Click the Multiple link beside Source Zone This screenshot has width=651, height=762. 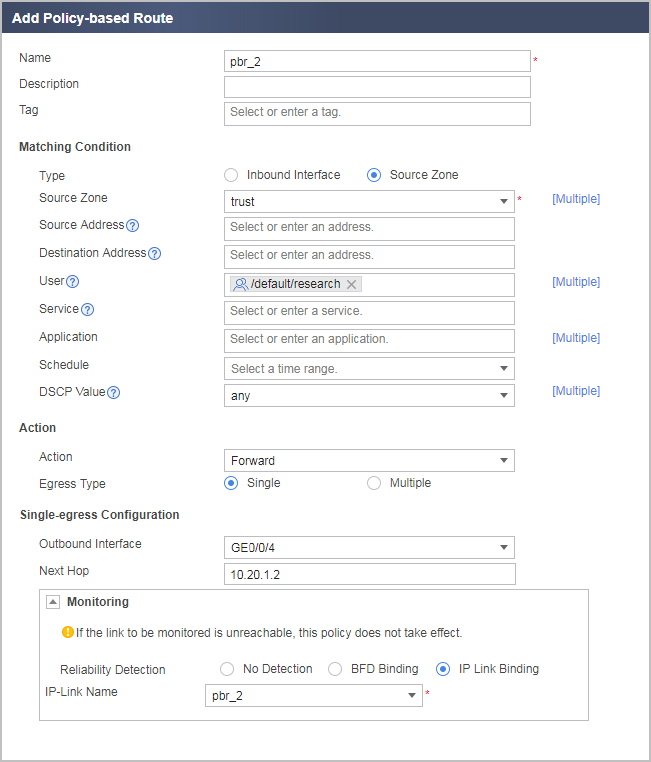click(x=576, y=199)
